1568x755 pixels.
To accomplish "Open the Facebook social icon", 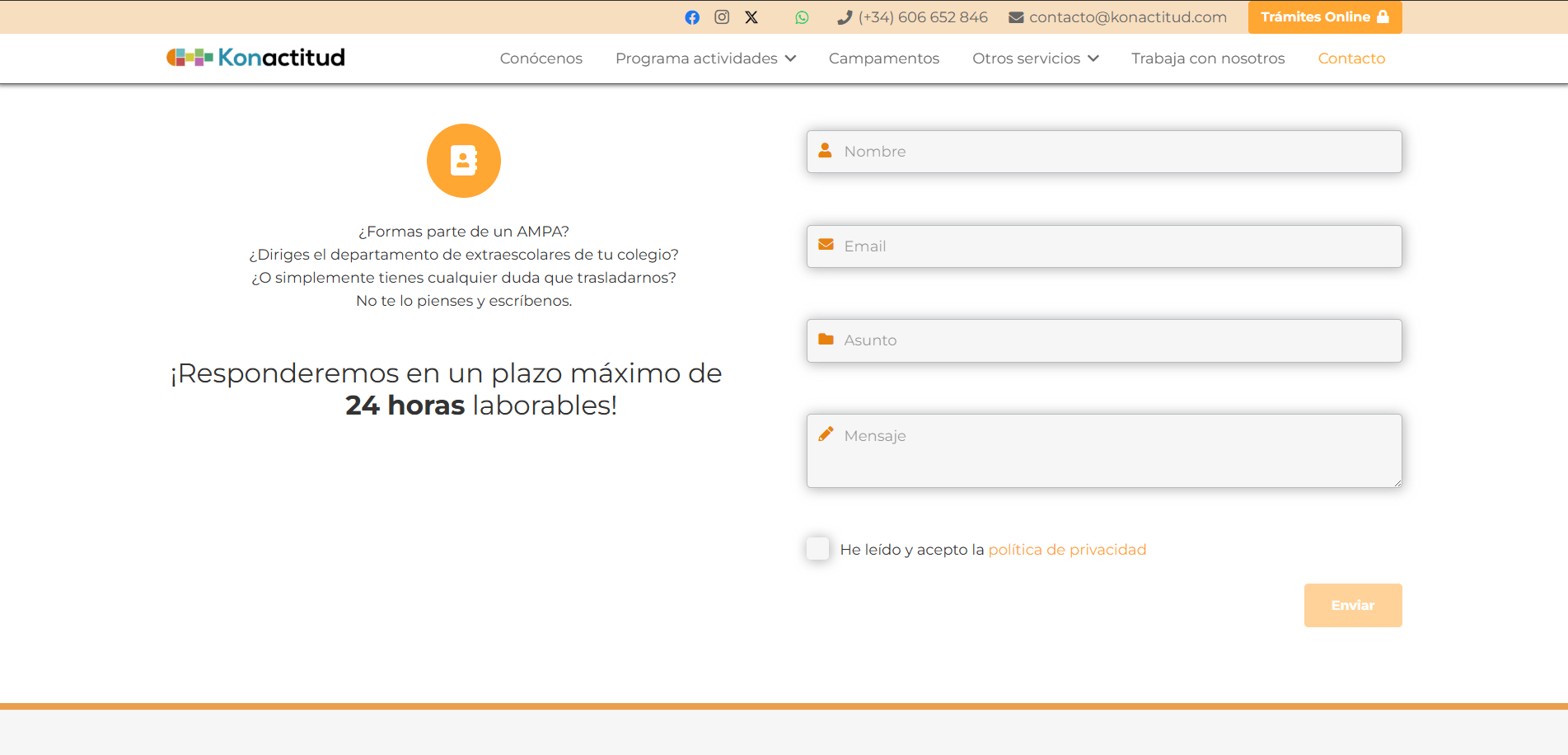I will point(692,17).
